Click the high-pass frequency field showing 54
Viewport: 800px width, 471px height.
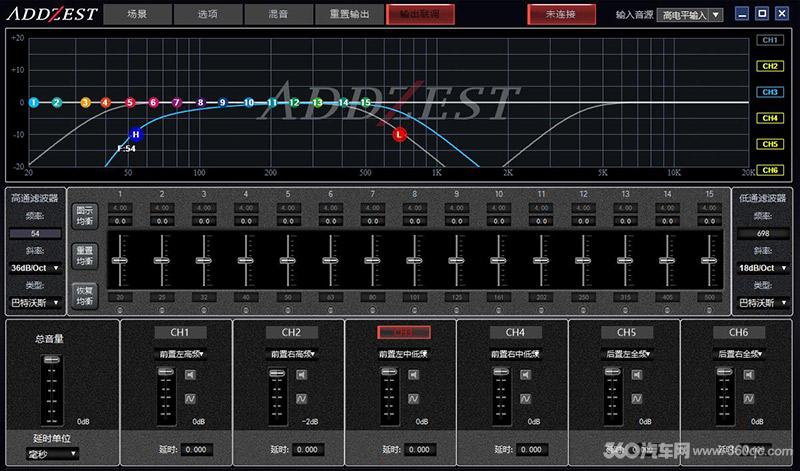coord(35,234)
